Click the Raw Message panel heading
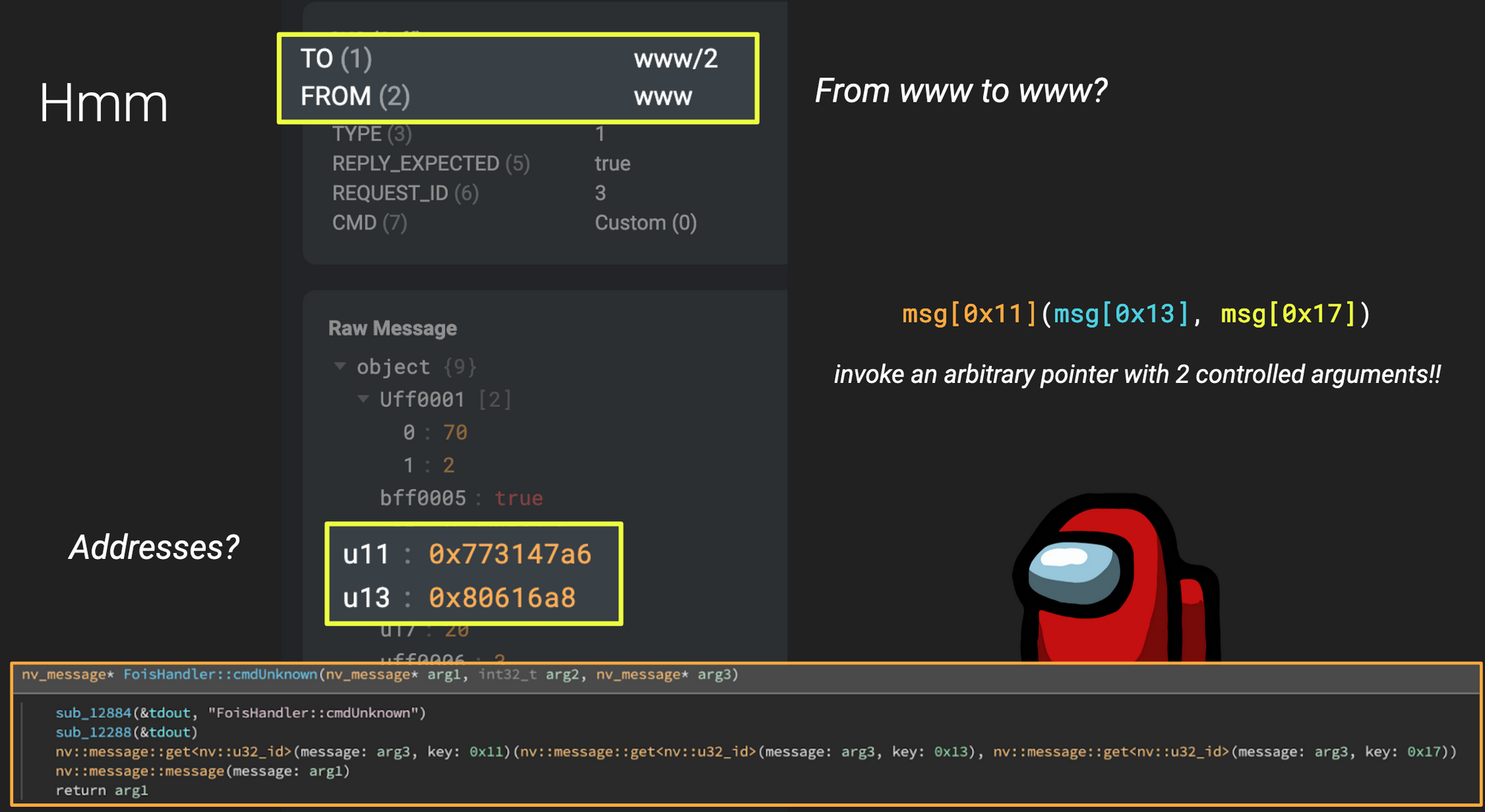The image size is (1485, 812). pos(392,328)
